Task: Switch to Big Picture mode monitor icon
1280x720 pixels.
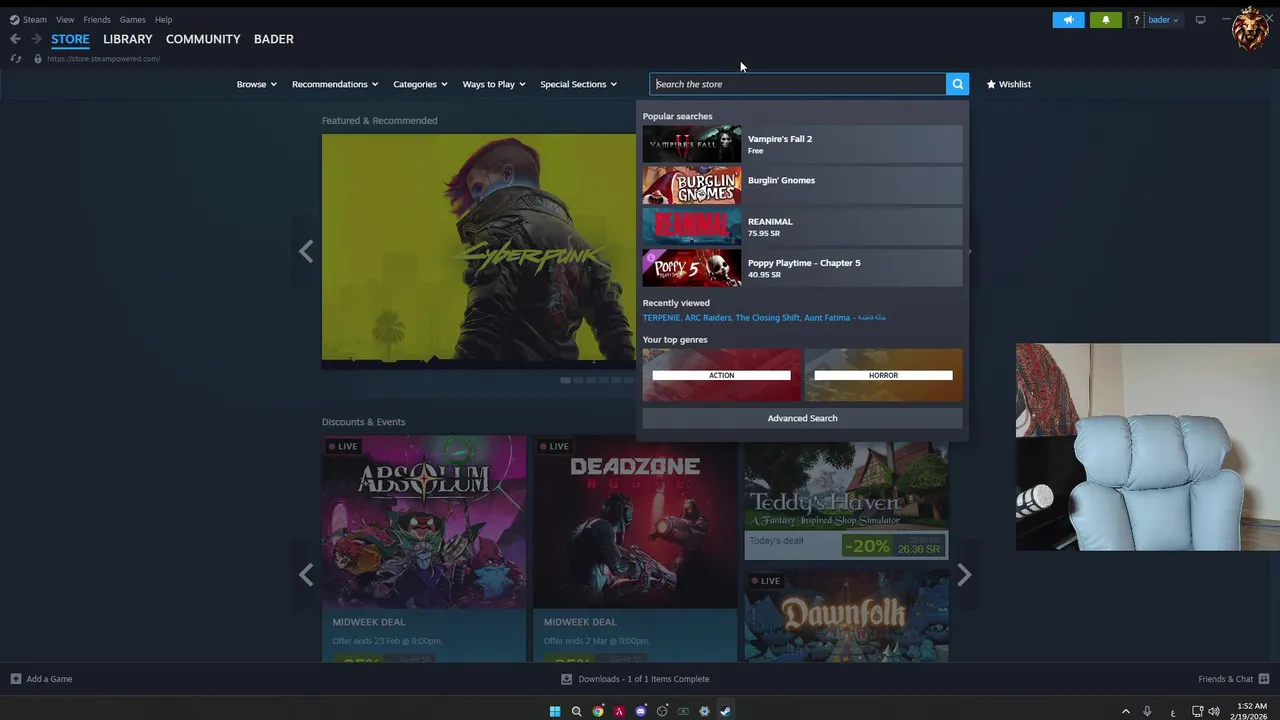Action: click(x=1201, y=20)
